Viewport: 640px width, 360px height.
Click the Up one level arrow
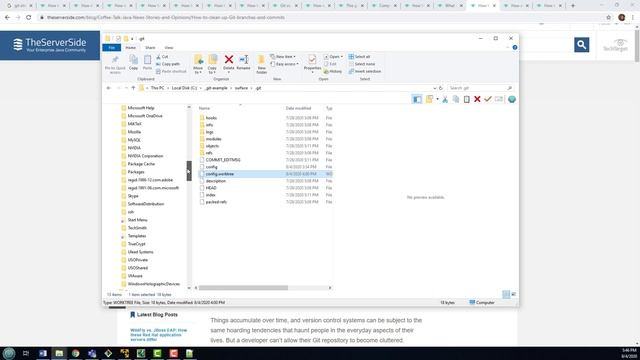(133, 88)
